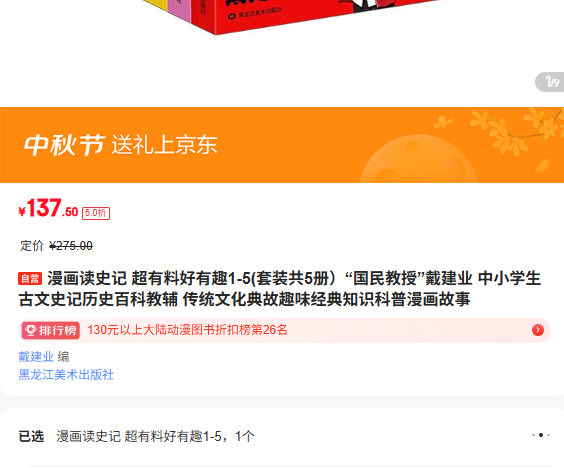The image size is (564, 468).
Task: Click the 已选 selection row label
Action: coord(31,436)
